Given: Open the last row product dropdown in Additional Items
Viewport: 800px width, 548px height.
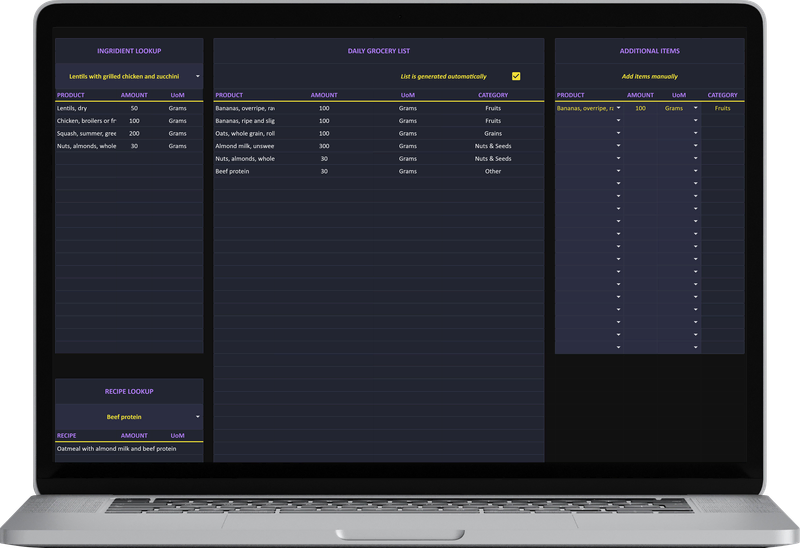Looking at the screenshot, I should click(618, 347).
